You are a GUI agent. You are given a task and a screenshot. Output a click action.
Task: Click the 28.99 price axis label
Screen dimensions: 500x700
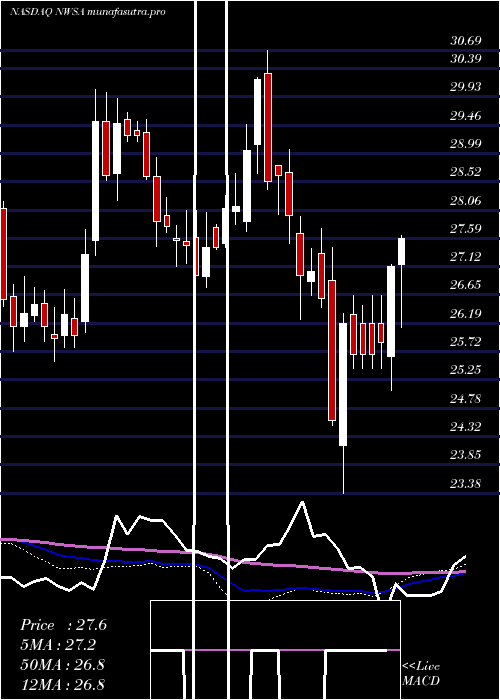coord(466,144)
